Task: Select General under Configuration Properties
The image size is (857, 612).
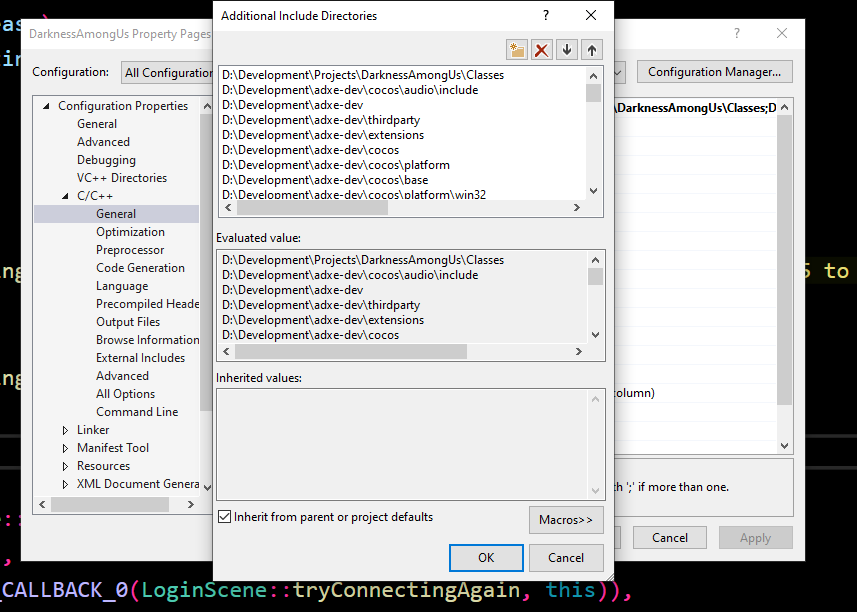Action: [97, 124]
